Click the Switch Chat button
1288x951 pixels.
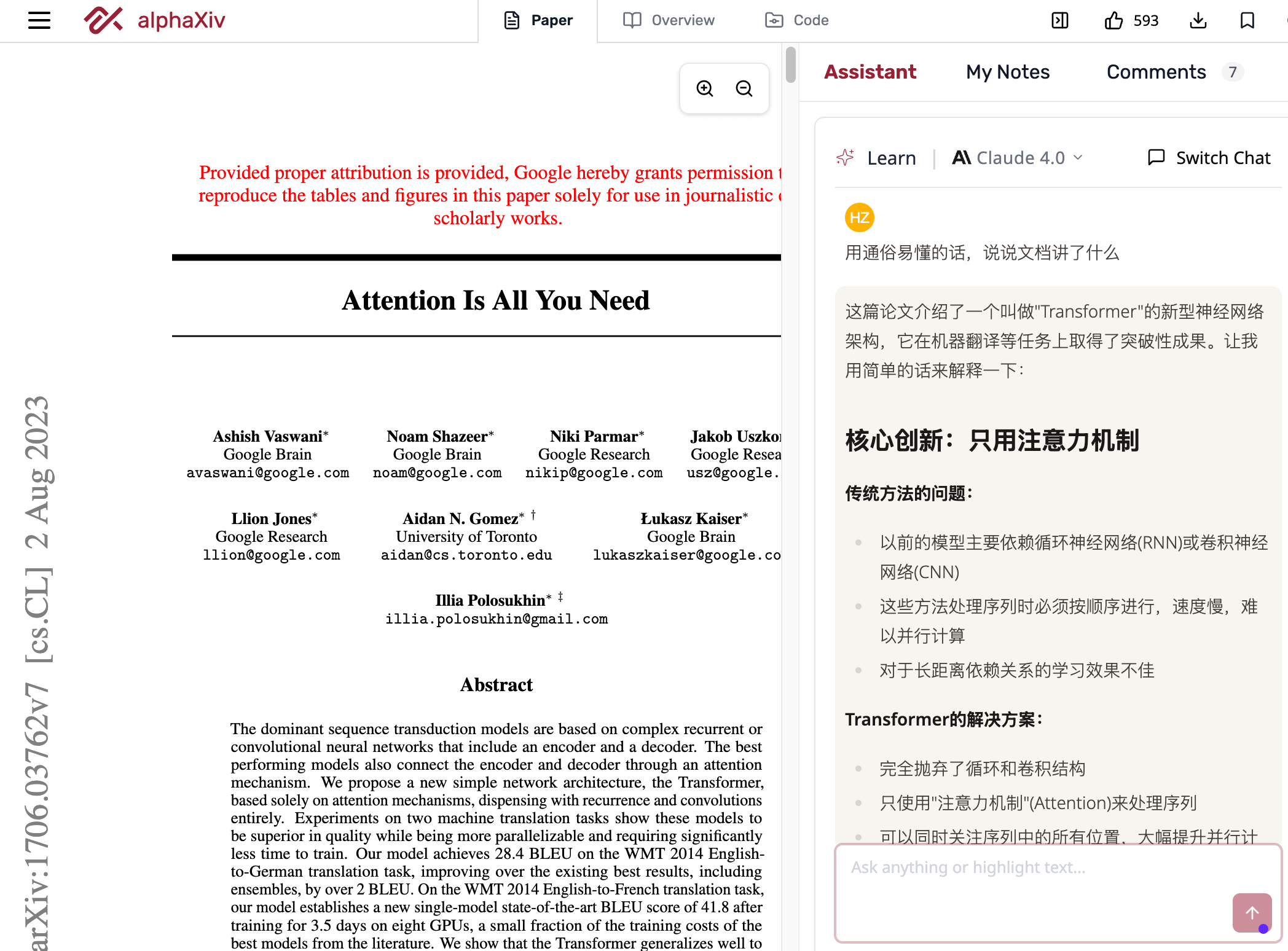(1209, 158)
